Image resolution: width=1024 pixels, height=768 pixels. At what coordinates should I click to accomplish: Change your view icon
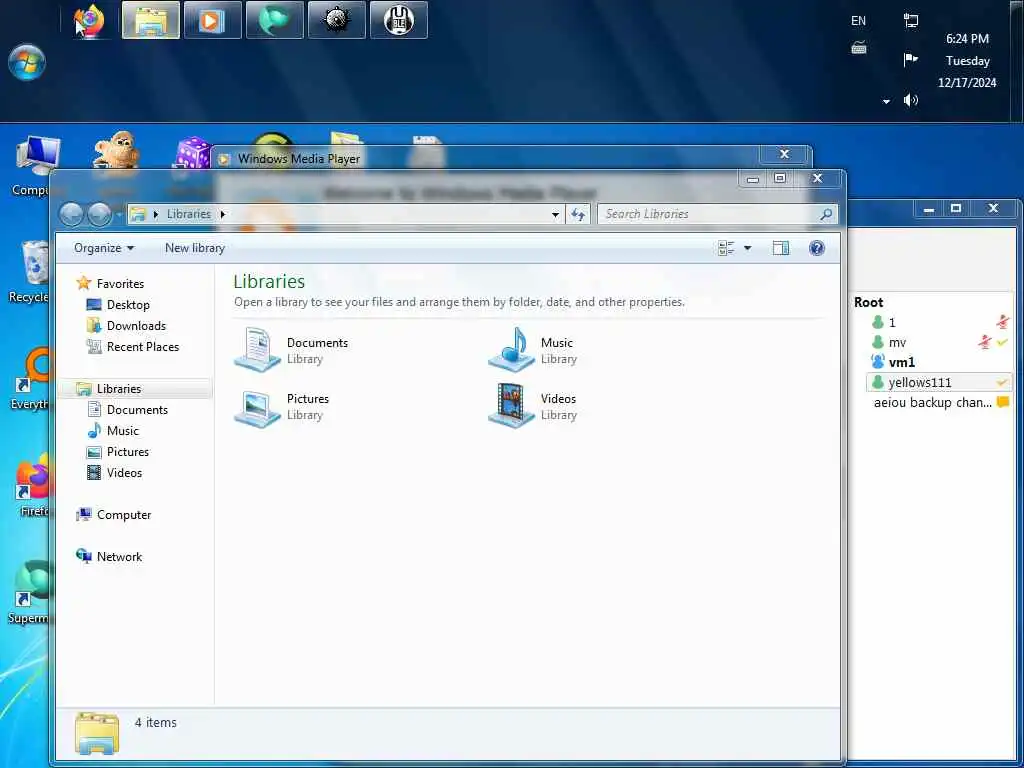[x=726, y=248]
